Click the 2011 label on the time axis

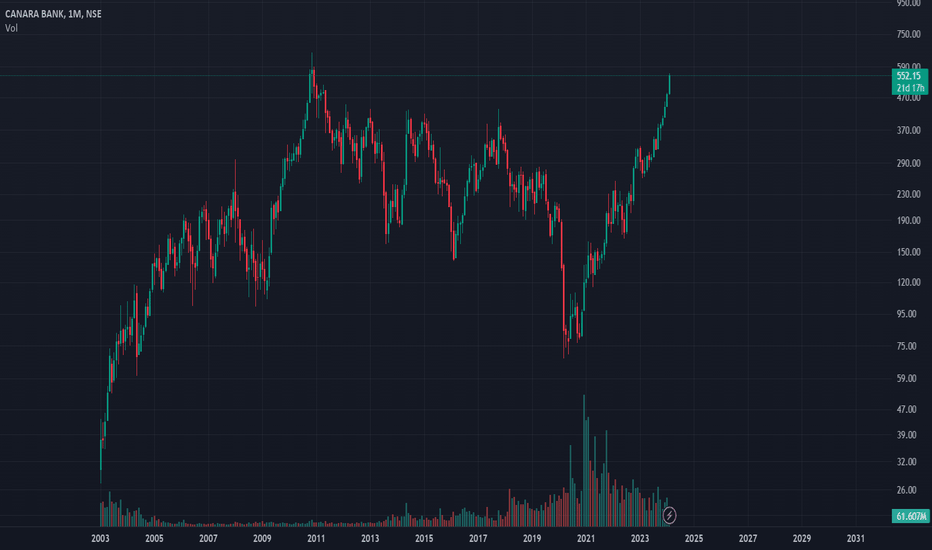(x=316, y=538)
